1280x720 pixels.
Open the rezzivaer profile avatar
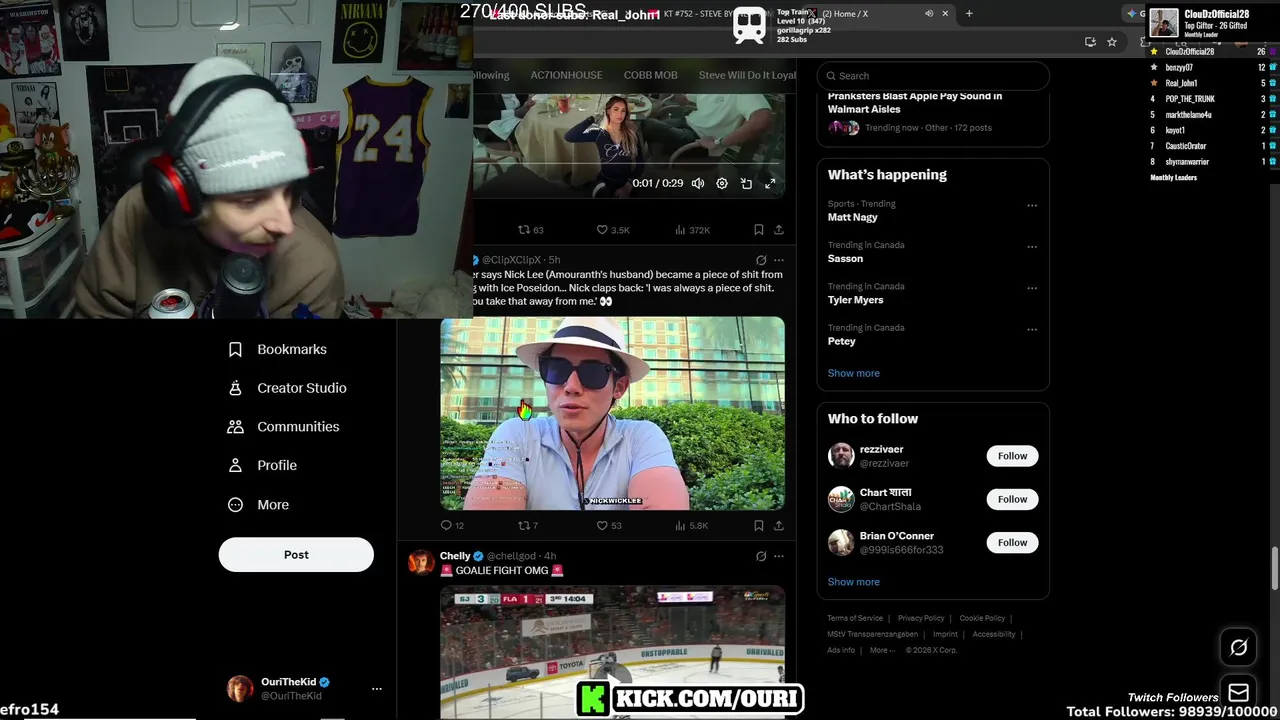841,456
